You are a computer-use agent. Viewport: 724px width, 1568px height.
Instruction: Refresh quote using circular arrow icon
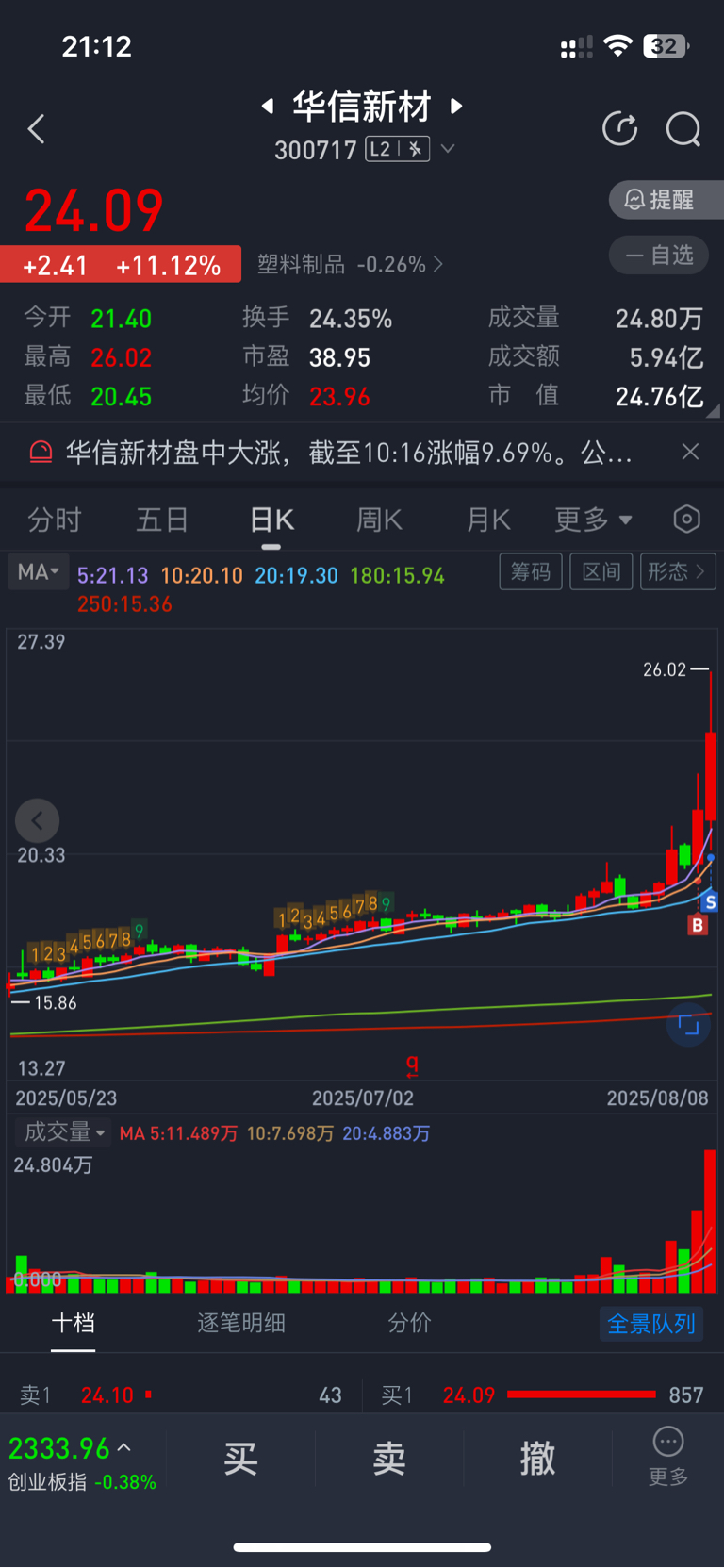click(x=620, y=128)
